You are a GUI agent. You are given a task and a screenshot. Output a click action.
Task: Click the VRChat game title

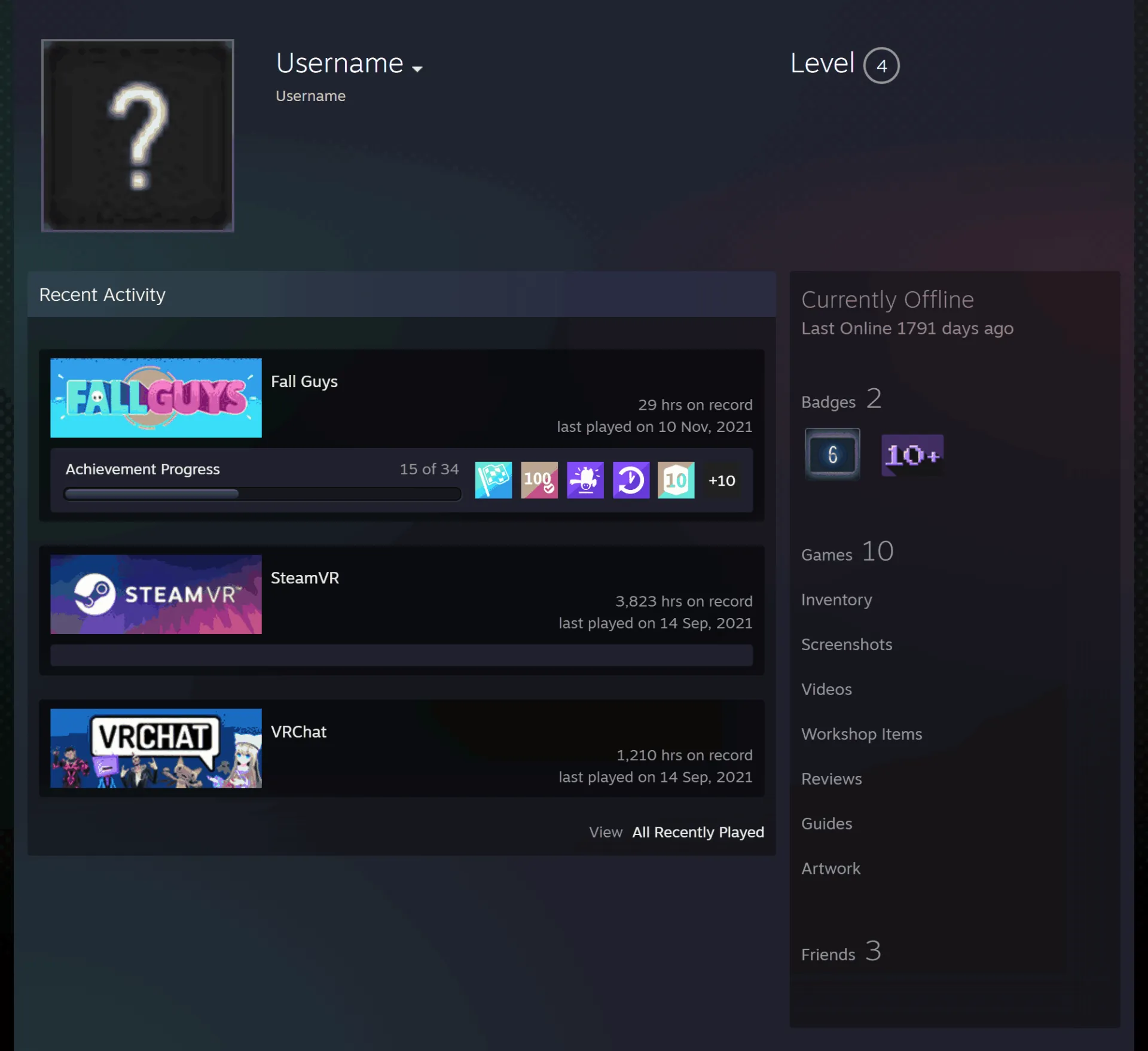point(299,732)
